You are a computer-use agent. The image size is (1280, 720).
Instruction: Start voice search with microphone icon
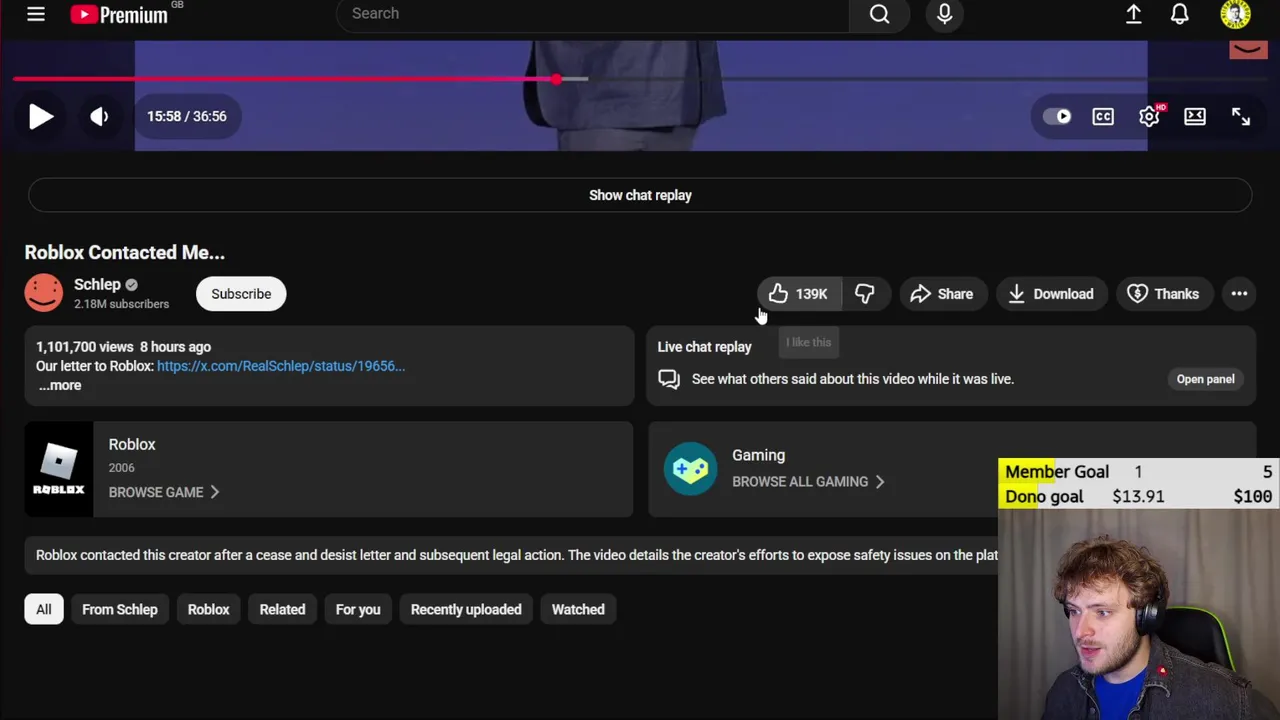[x=944, y=14]
